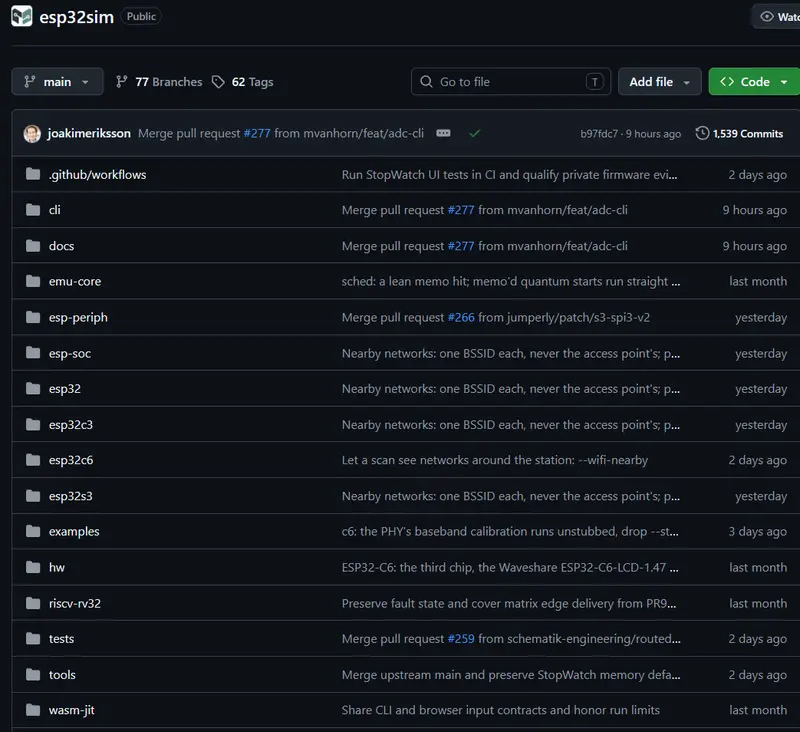Image resolution: width=800 pixels, height=732 pixels.
Task: Click the riscv-rv32 folder icon
Action: coord(33,603)
